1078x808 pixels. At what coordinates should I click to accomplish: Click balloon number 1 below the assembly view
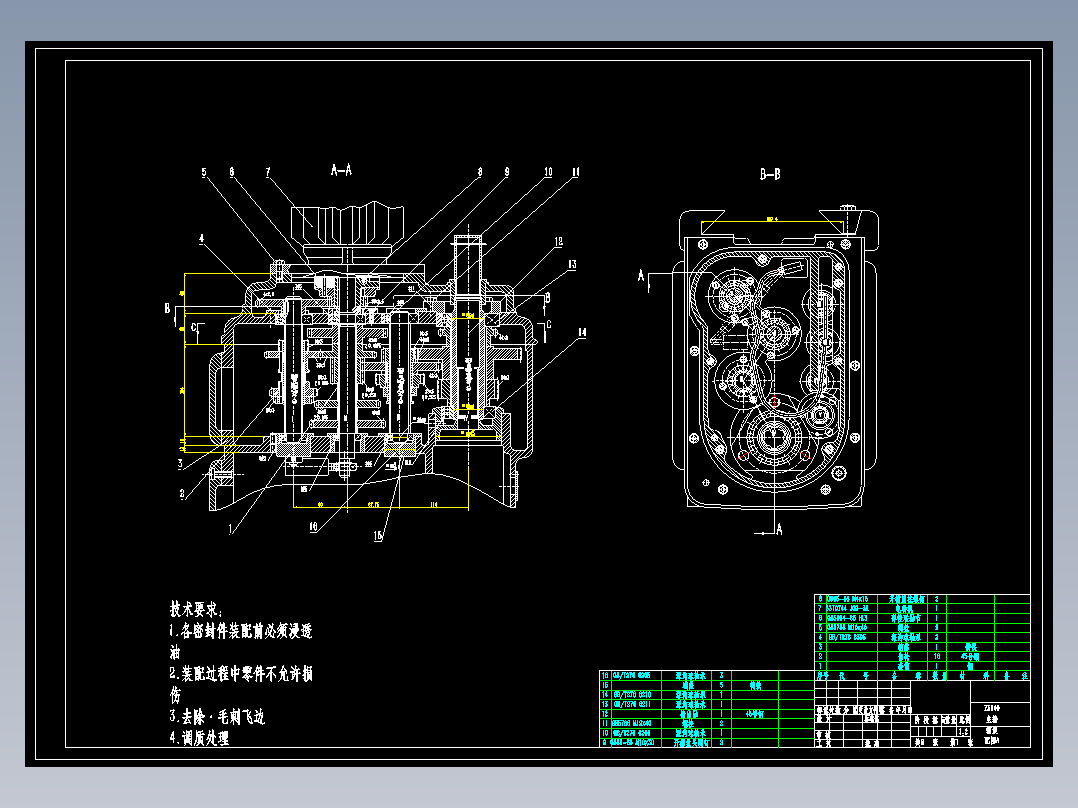[x=231, y=527]
